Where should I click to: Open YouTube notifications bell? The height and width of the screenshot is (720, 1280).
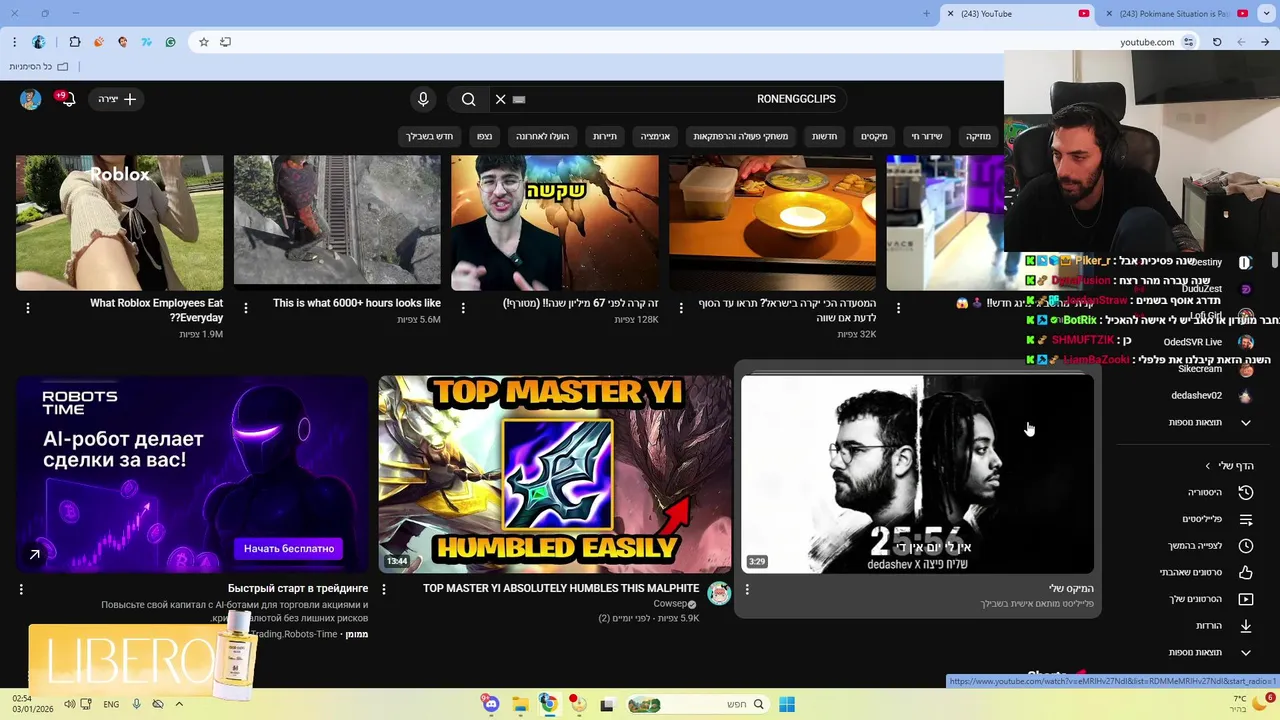tap(67, 99)
